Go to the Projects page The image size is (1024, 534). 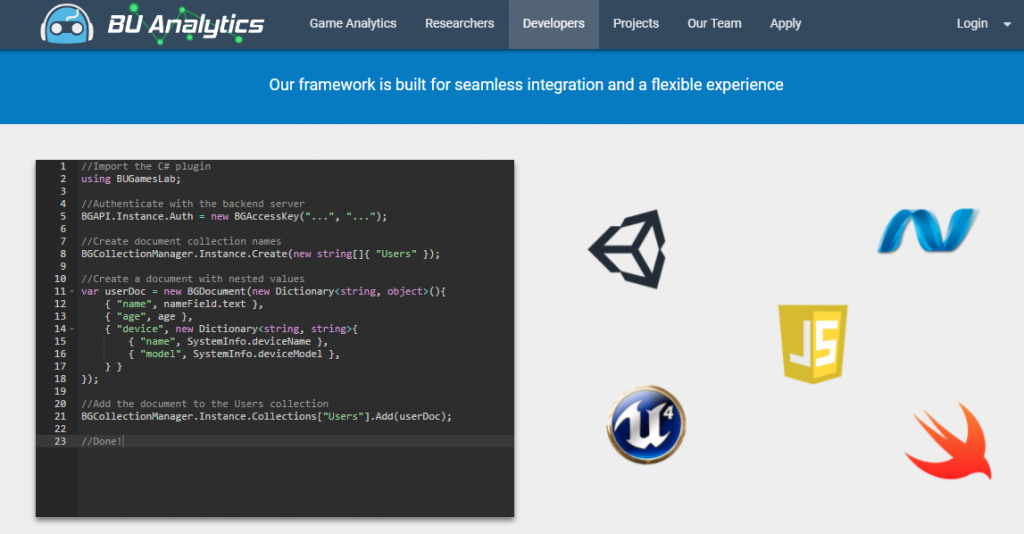(636, 24)
